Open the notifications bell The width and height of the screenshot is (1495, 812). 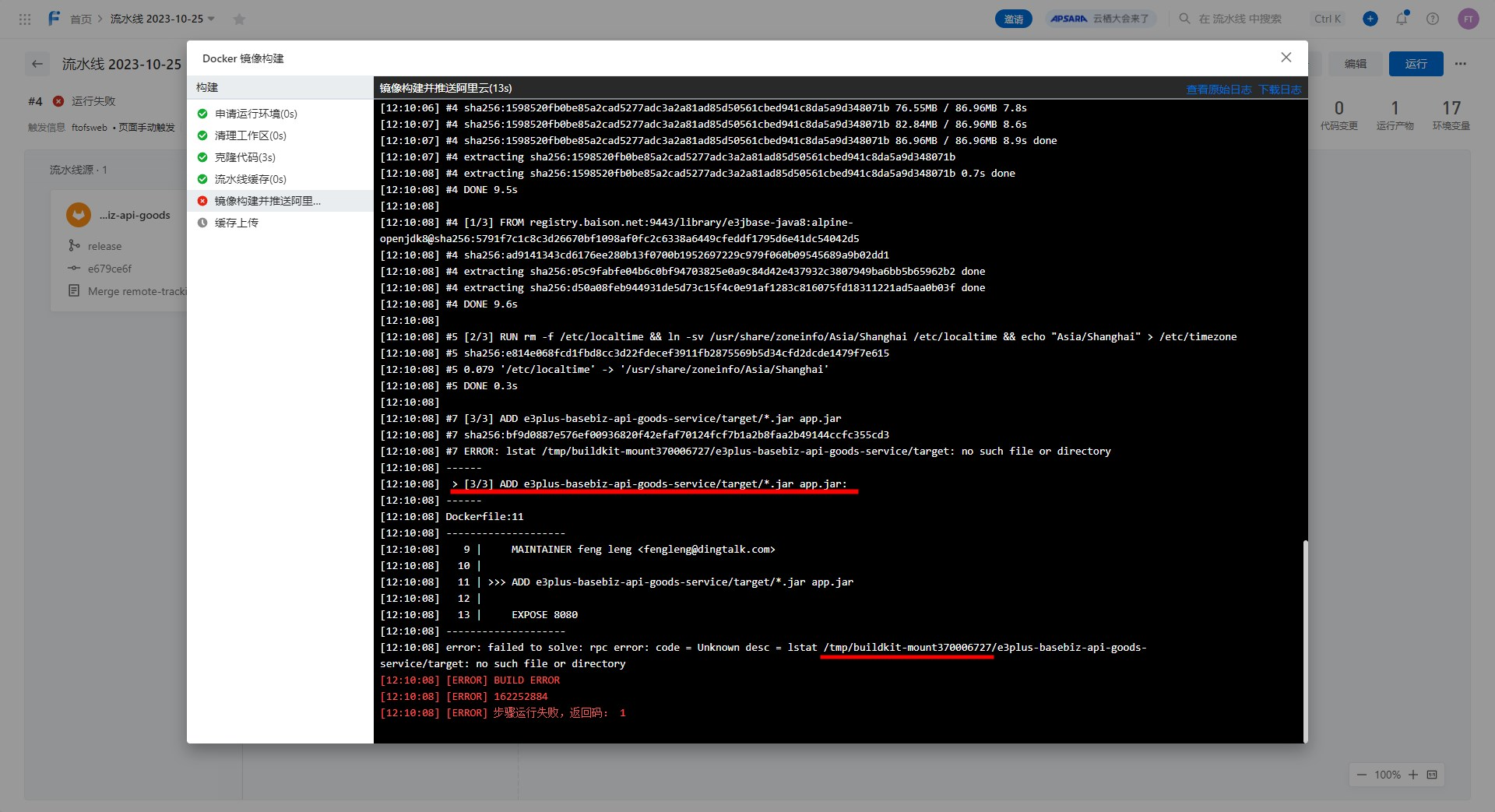click(x=1402, y=19)
